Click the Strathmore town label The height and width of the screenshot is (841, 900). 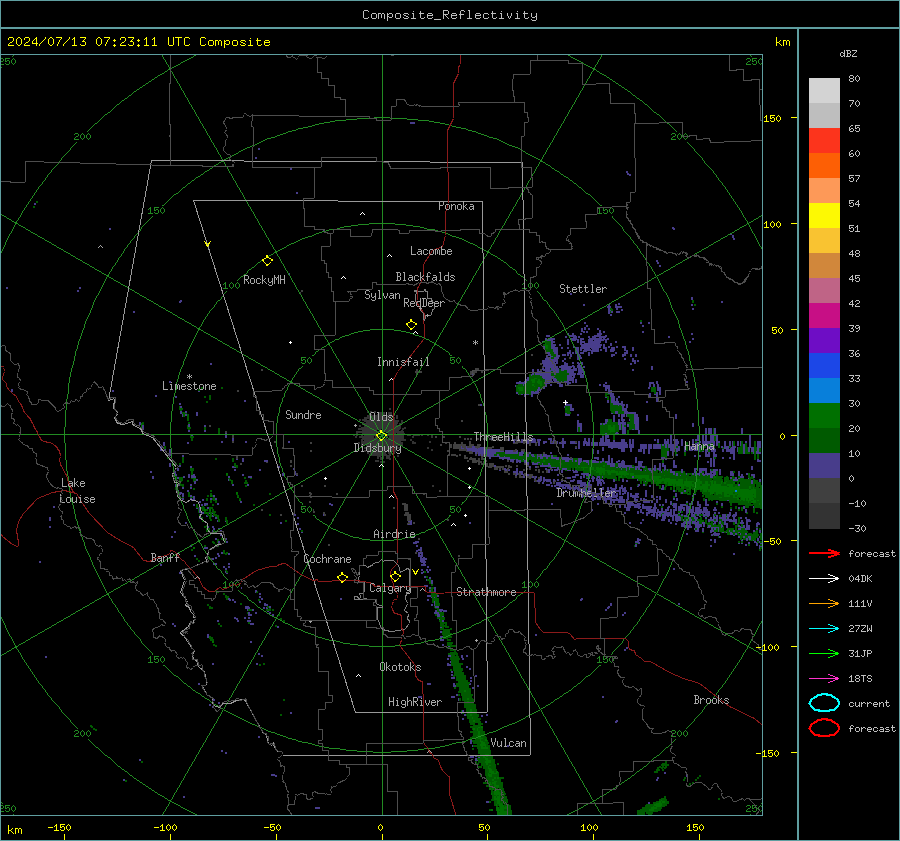[x=486, y=592]
